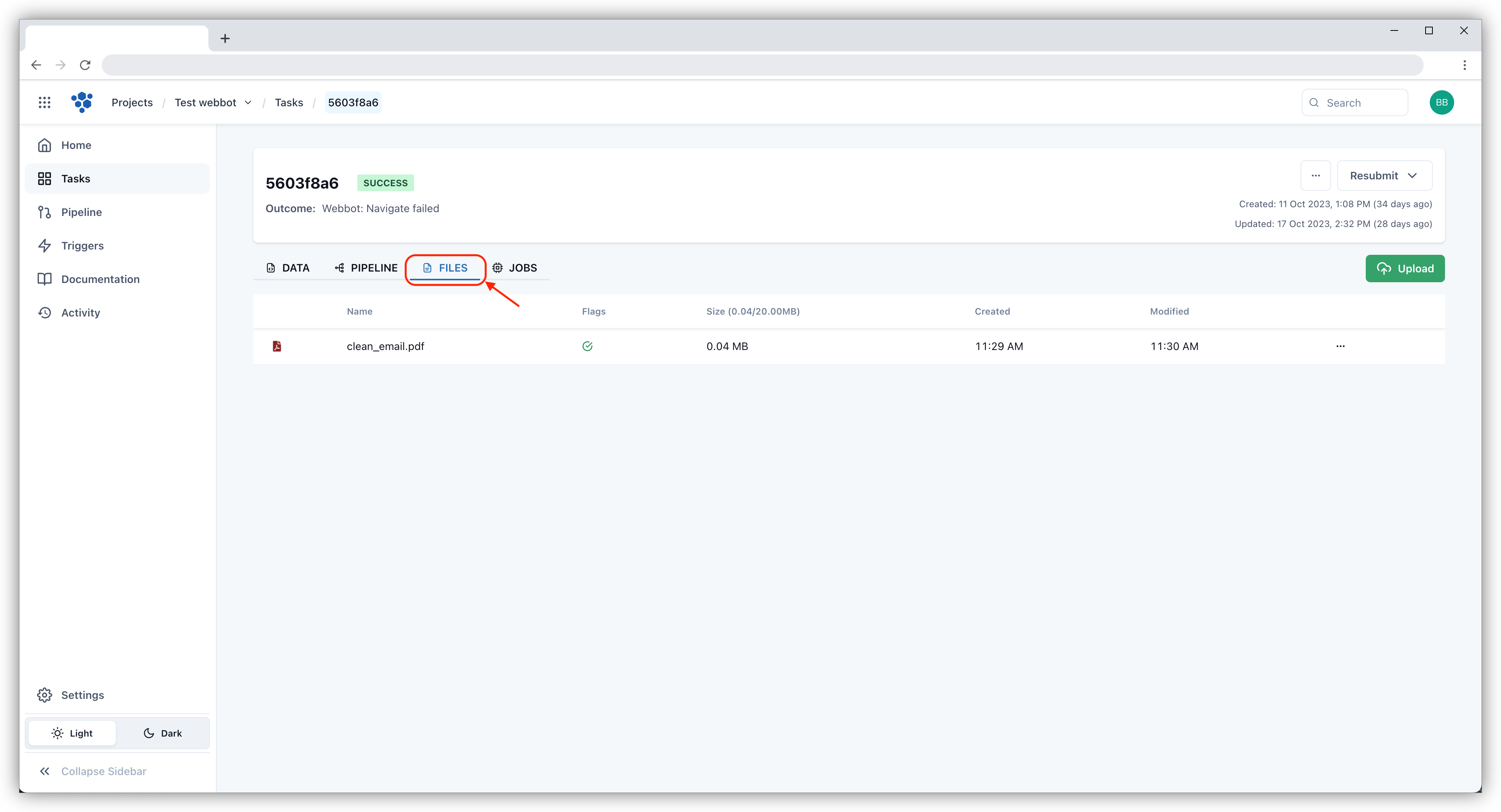
Task: Switch to Dark theme
Action: pos(163,734)
